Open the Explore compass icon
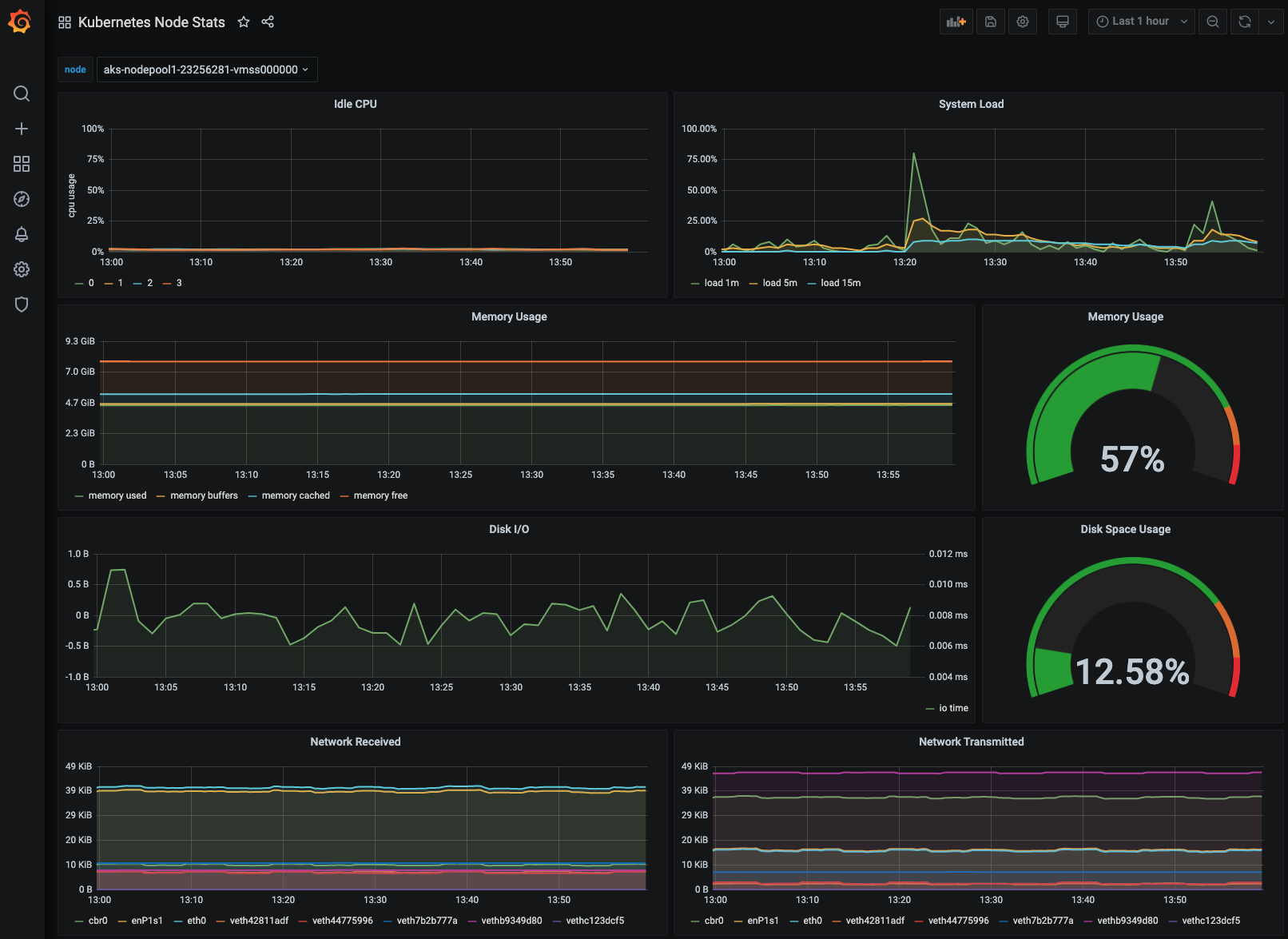 (x=22, y=199)
